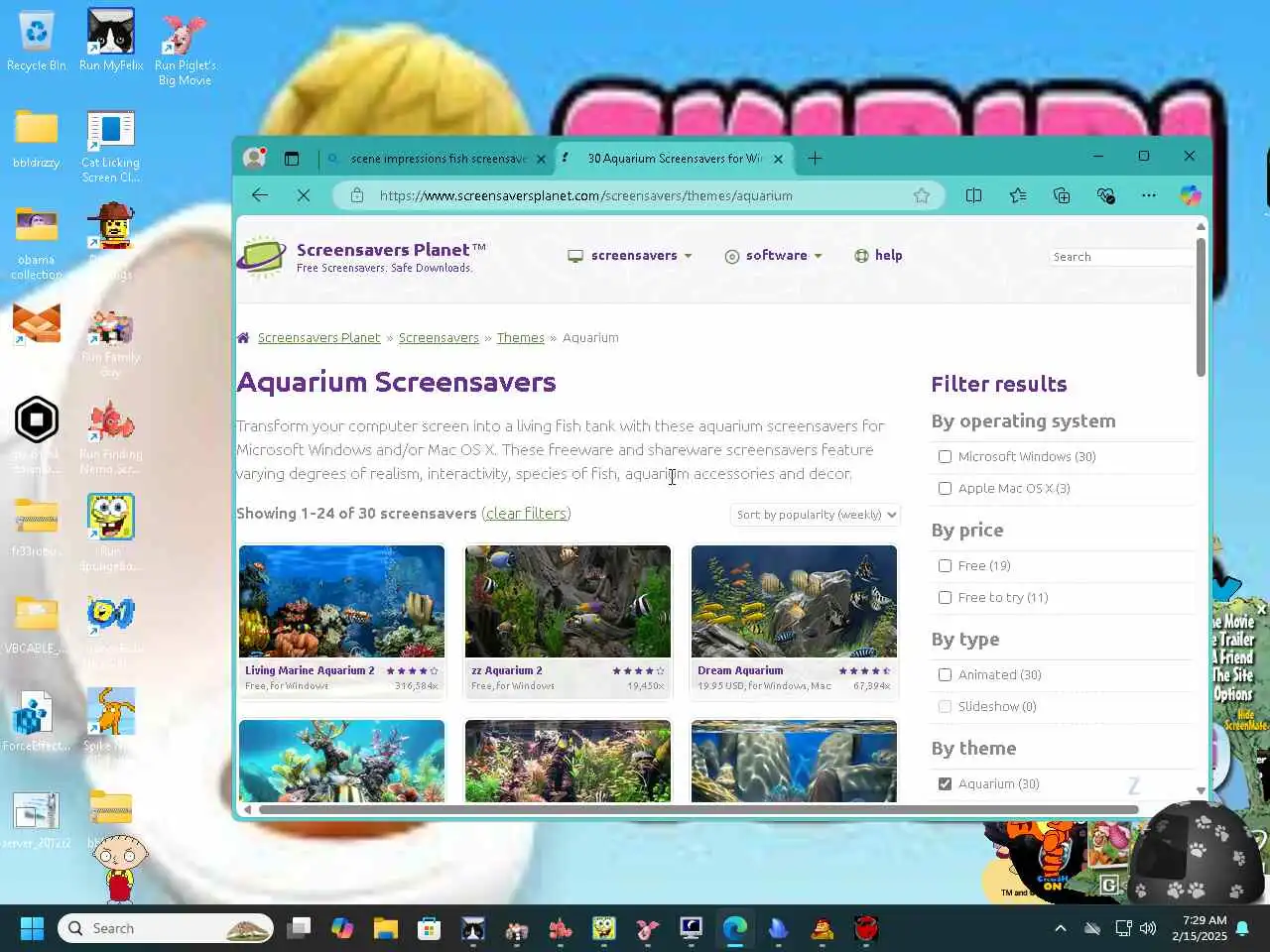Launch Run Finding Nemo screensaver shortcut

tap(111, 437)
